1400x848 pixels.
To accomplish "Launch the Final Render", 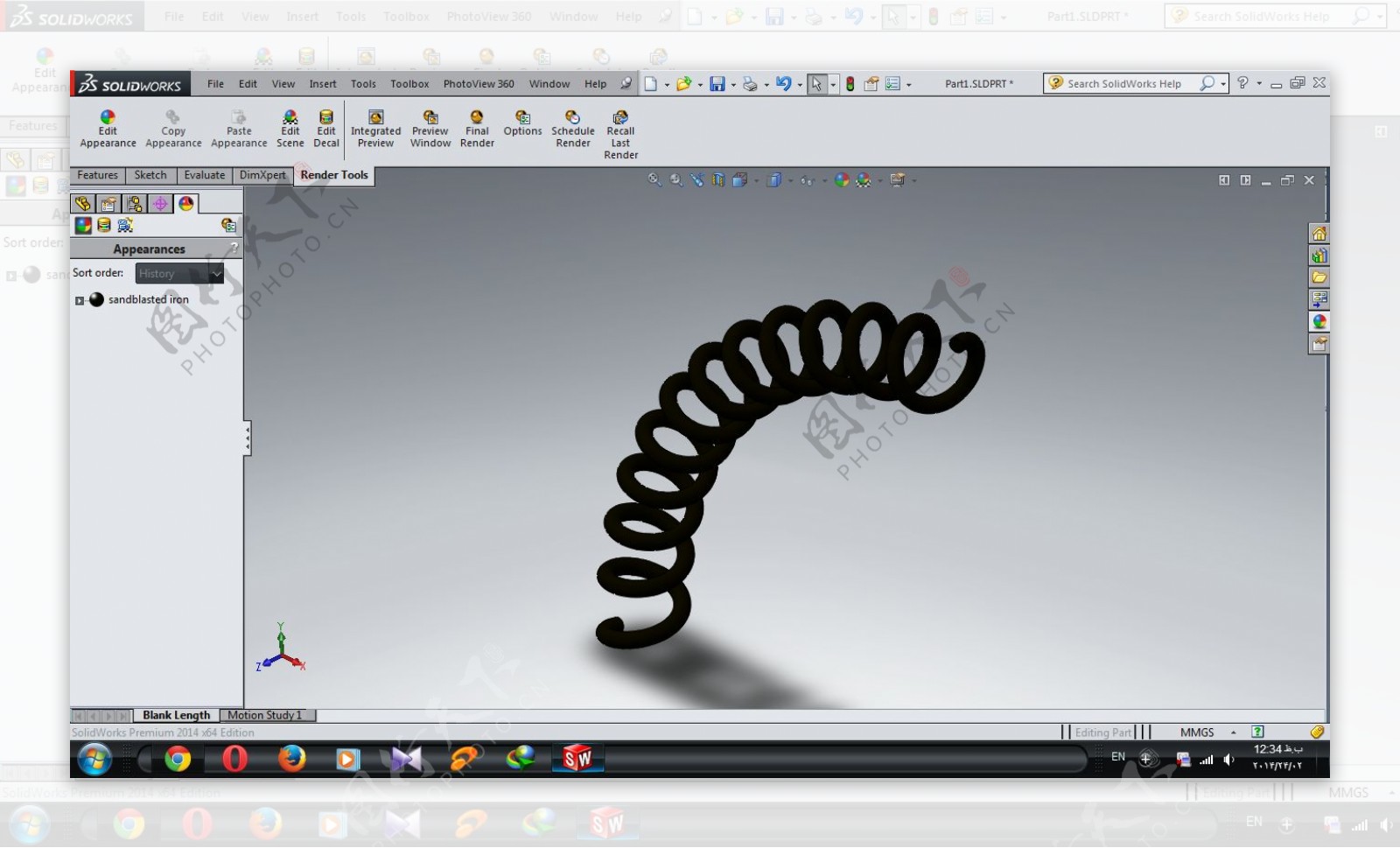I will (477, 129).
